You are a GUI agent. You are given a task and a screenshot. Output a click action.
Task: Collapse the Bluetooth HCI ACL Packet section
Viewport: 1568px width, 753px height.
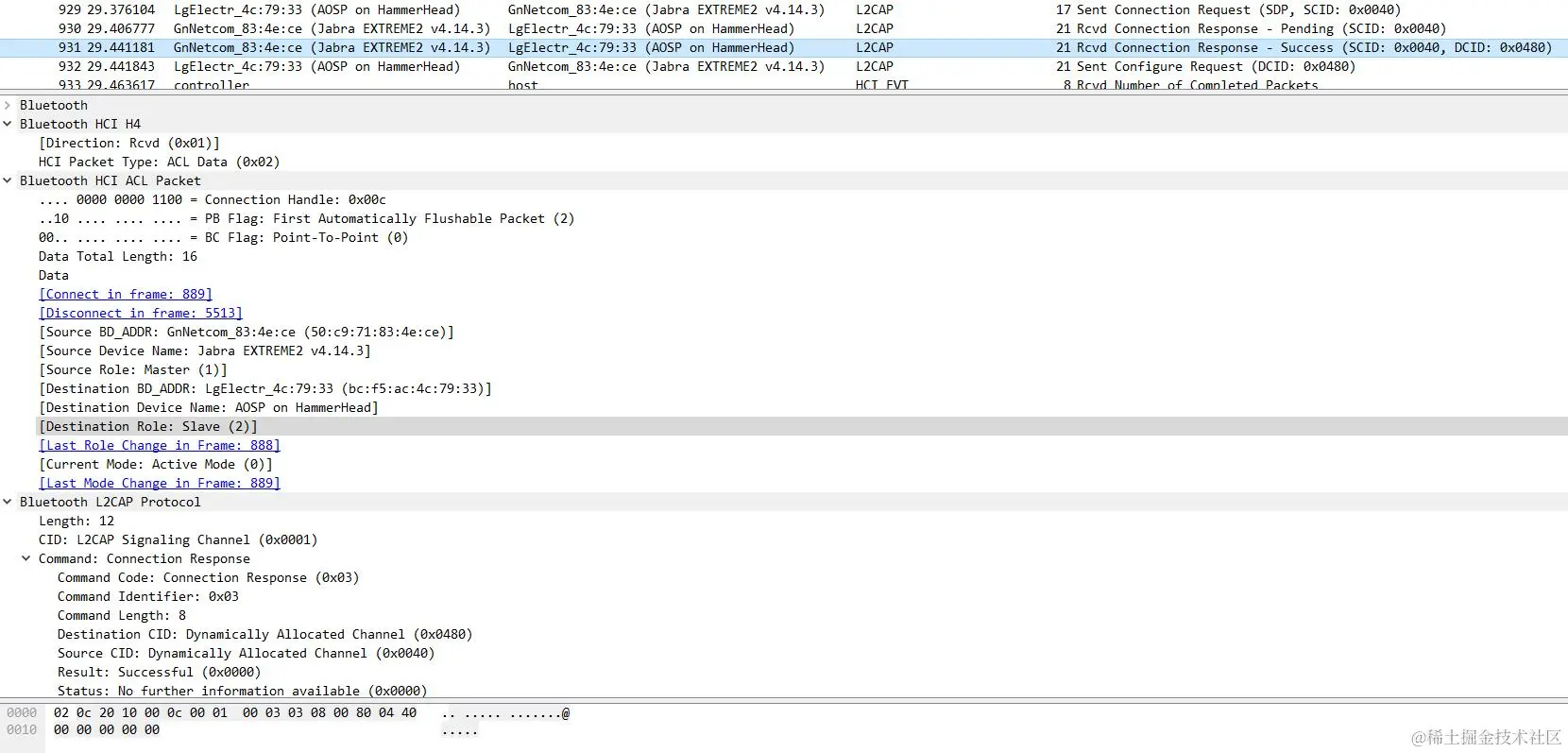click(8, 180)
